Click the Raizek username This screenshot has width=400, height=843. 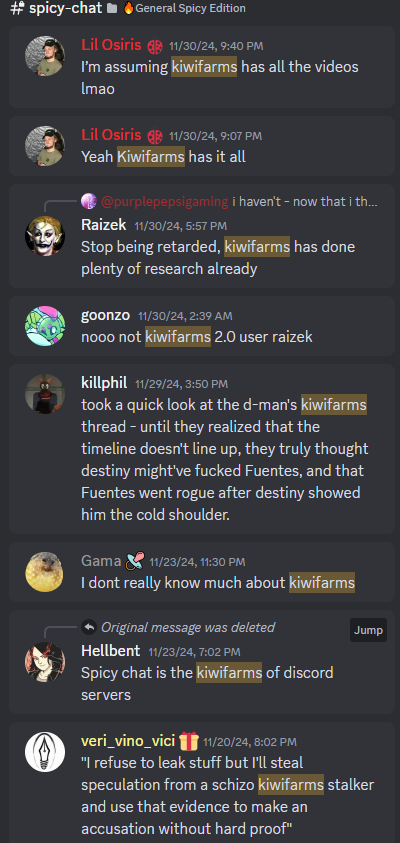(x=103, y=225)
